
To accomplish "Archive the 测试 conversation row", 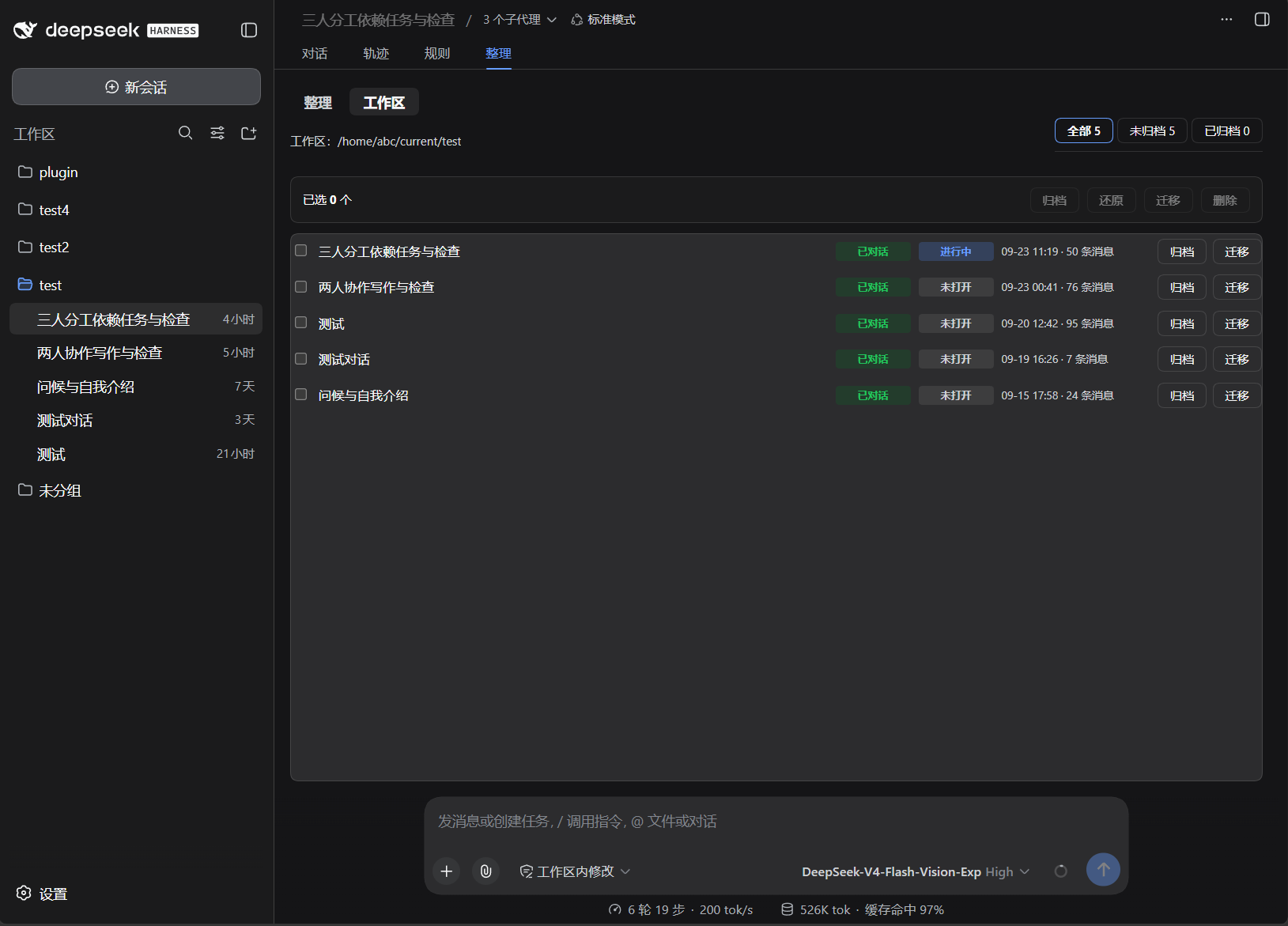I will [1182, 323].
